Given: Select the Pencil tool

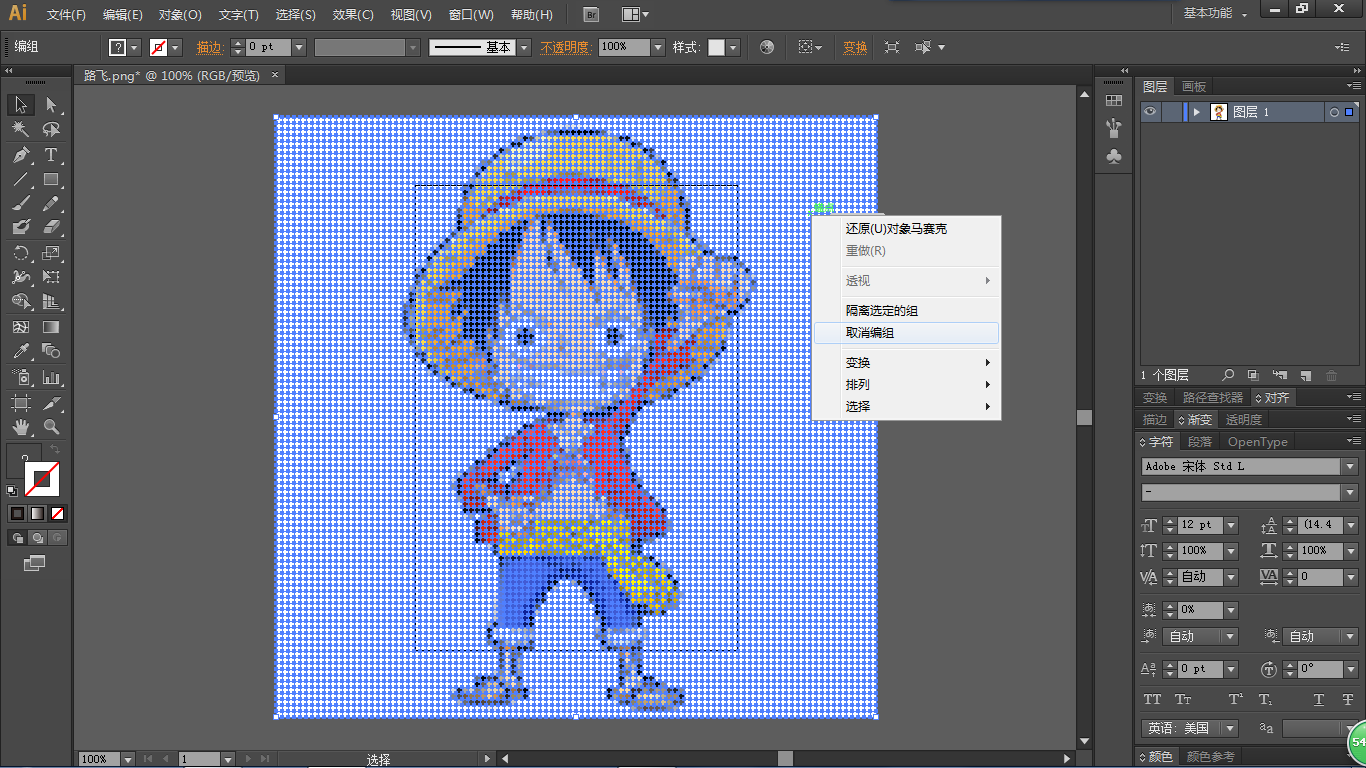Looking at the screenshot, I should pos(51,204).
